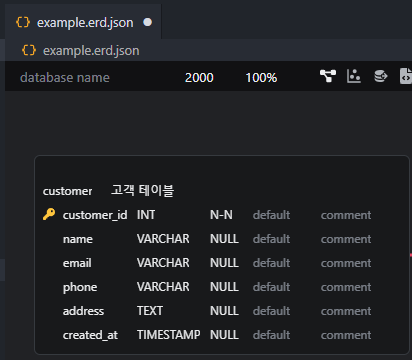Click comment field of name row
The height and width of the screenshot is (360, 412).
(x=346, y=239)
